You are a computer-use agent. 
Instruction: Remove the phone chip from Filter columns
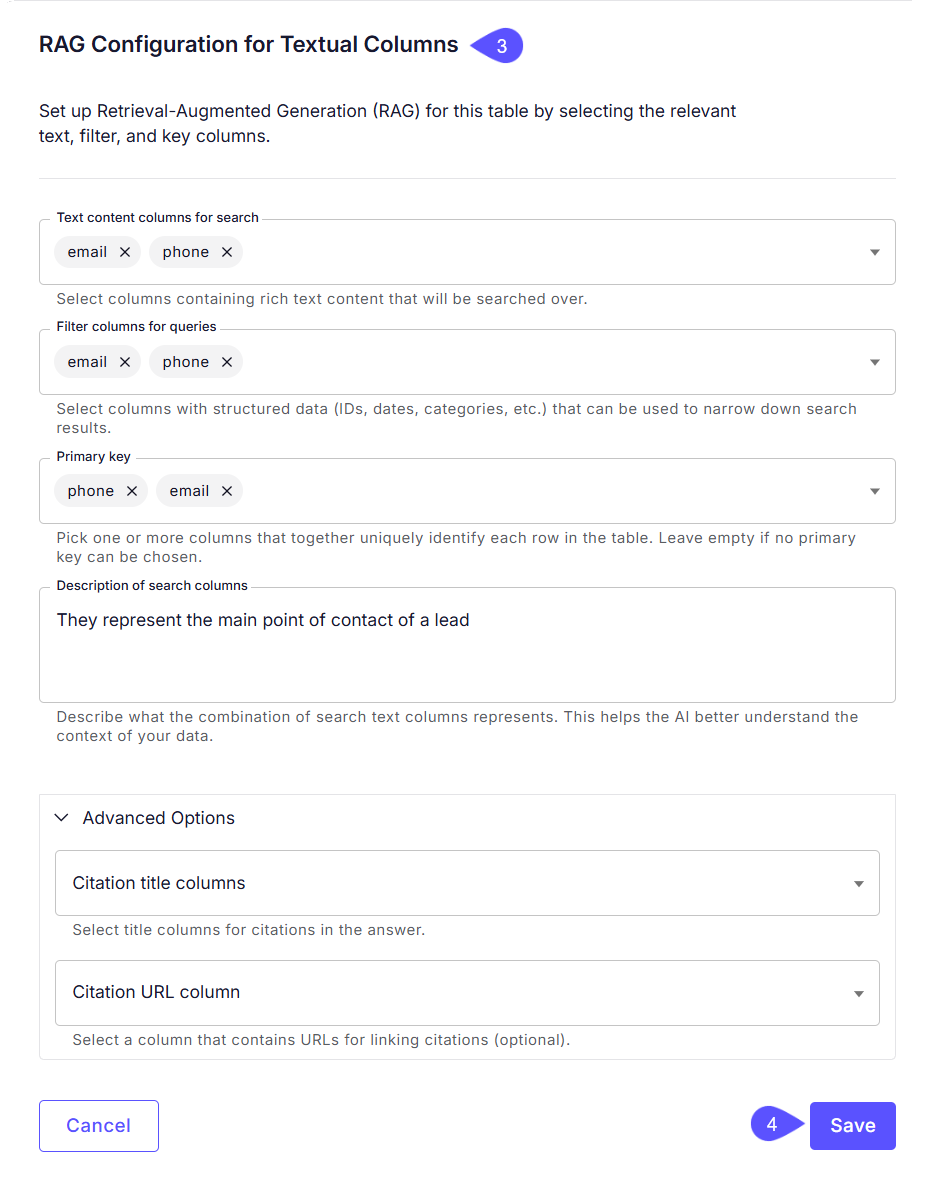click(227, 361)
